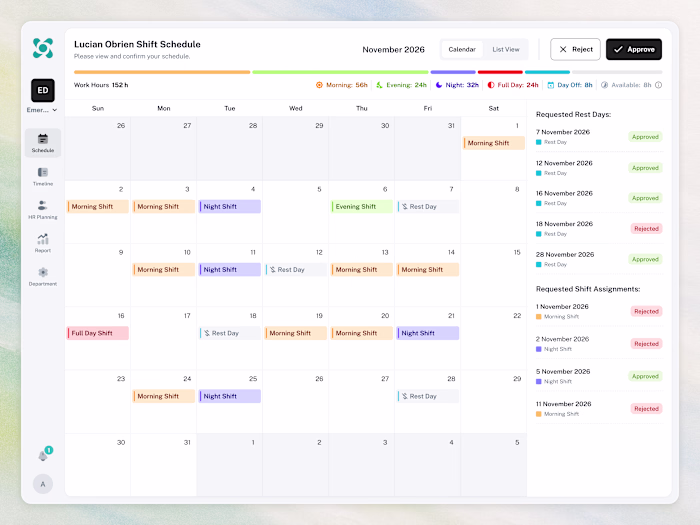
Task: Open the Timeline sidebar item
Action: coord(43,176)
